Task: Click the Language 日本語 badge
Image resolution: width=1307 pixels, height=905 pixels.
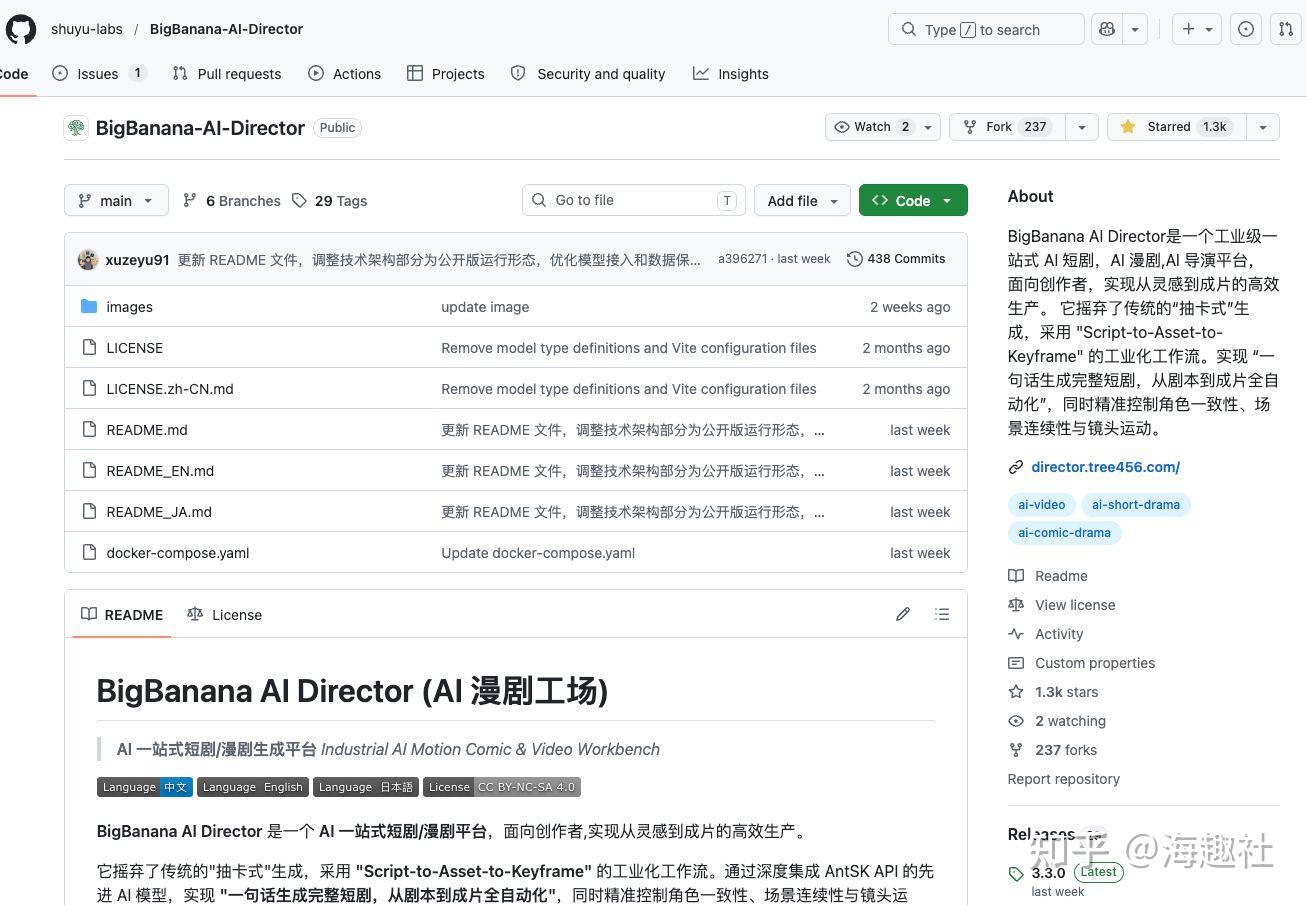Action: [x=366, y=787]
